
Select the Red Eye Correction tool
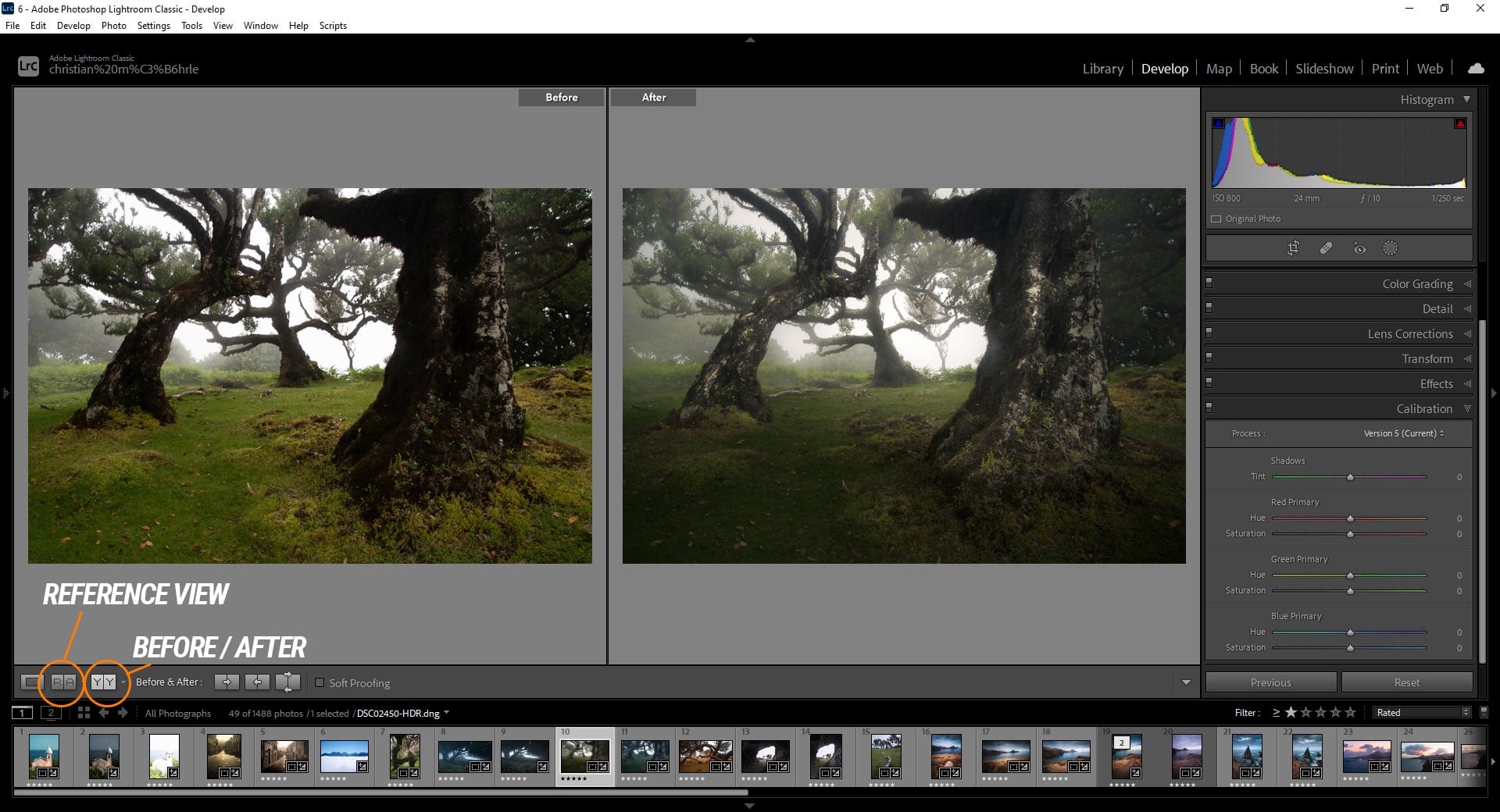point(1359,248)
